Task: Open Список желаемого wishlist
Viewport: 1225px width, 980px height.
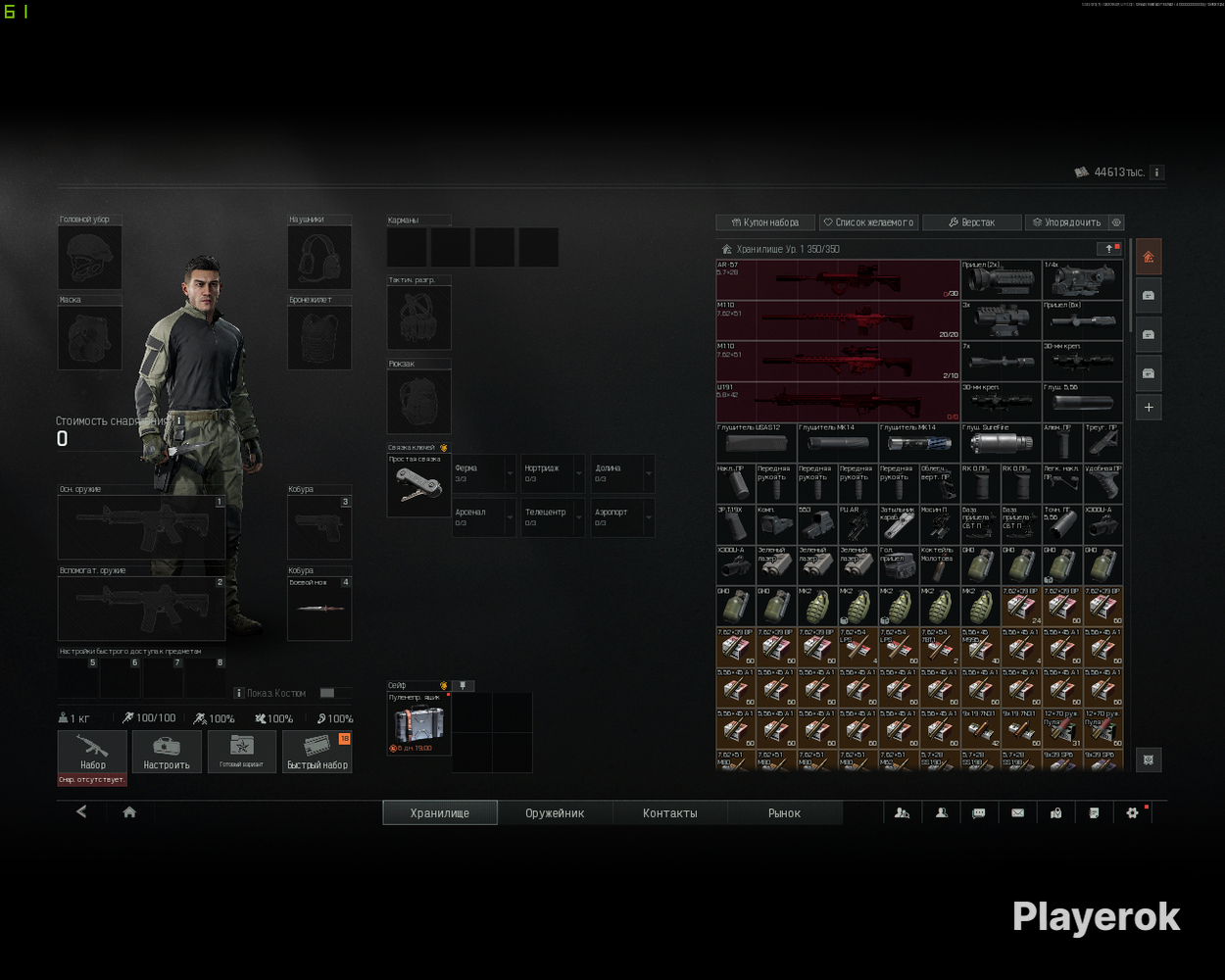Action: (x=868, y=222)
